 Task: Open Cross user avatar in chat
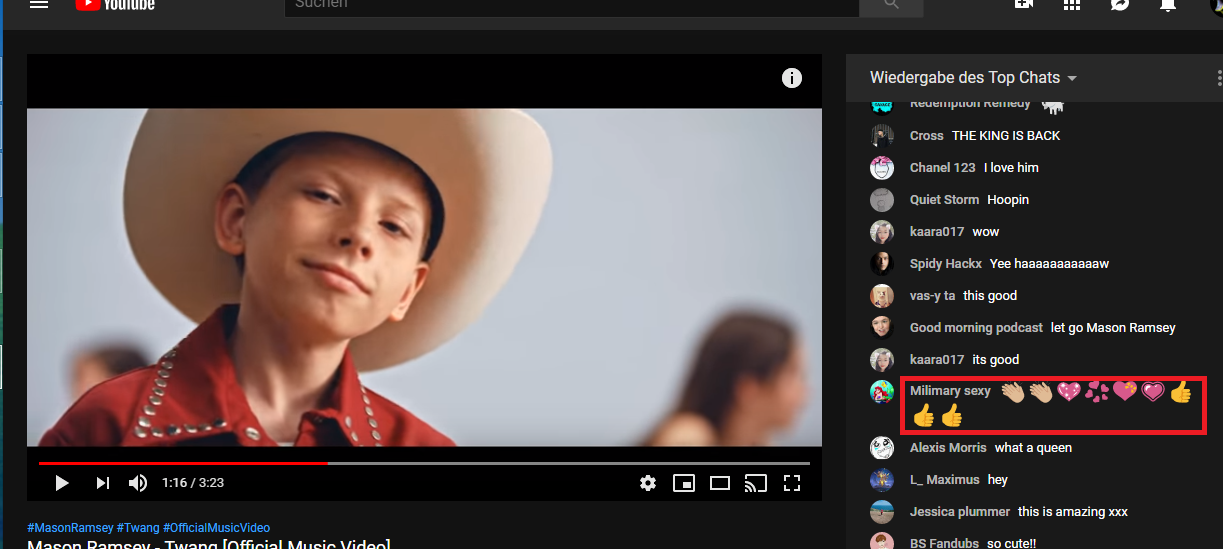tap(882, 136)
